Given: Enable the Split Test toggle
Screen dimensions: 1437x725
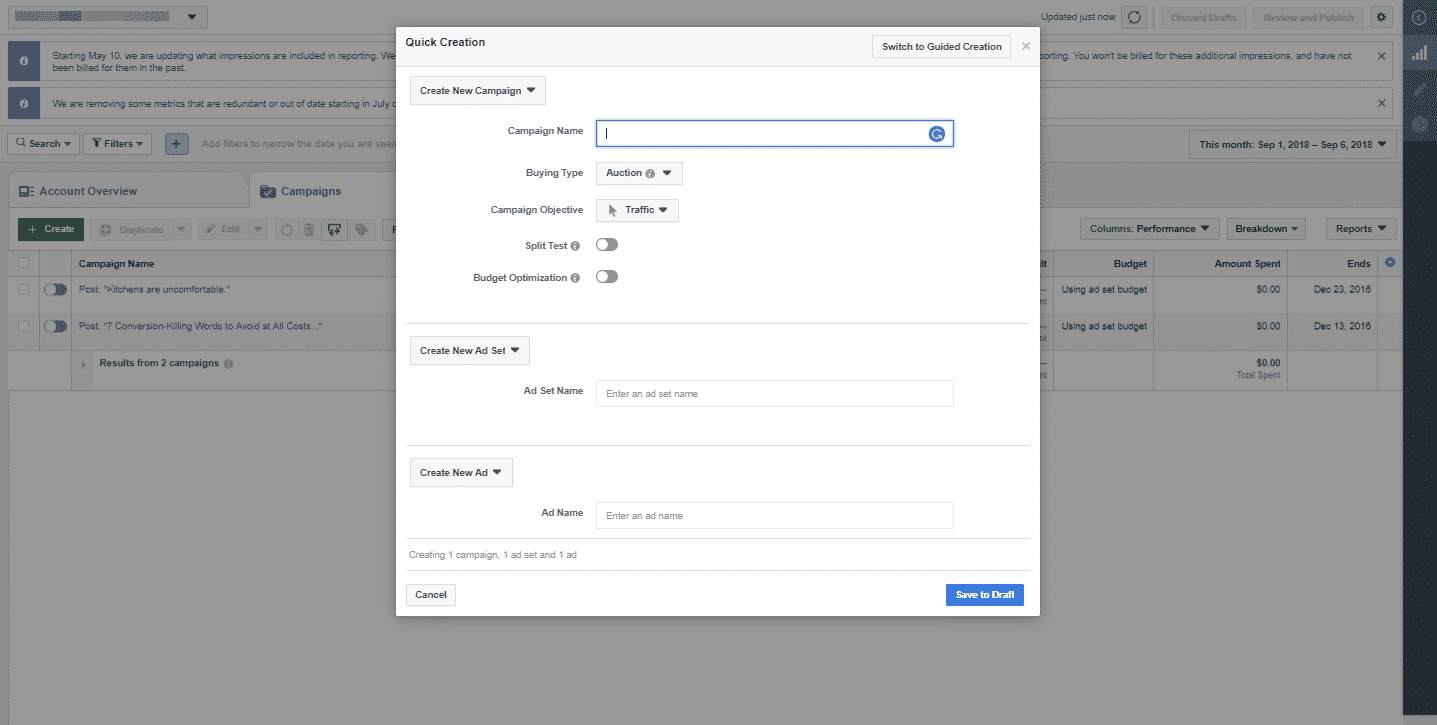Looking at the screenshot, I should click(x=607, y=245).
